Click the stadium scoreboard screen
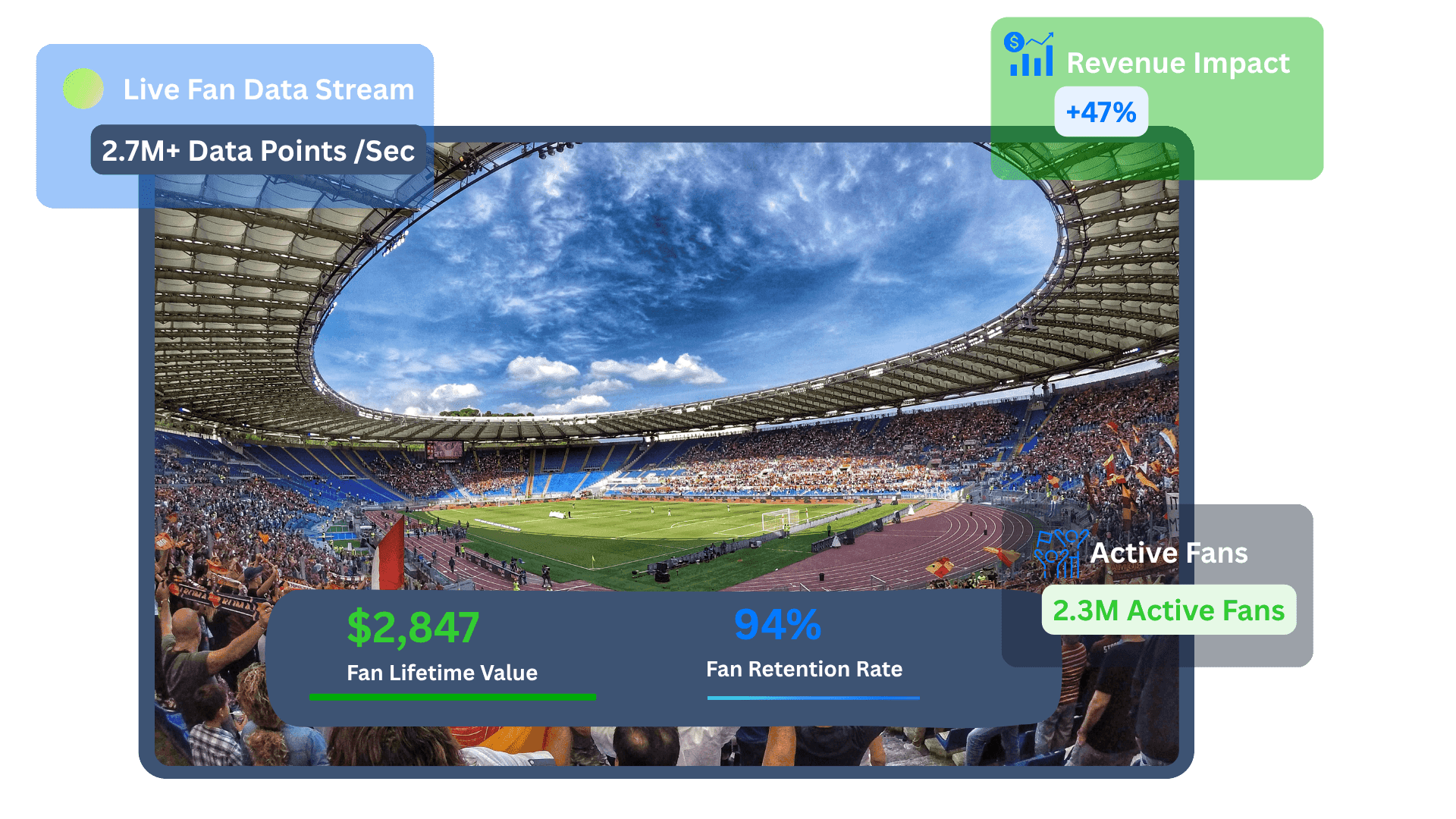Screen dimensions: 1456x819 pyautogui.click(x=444, y=450)
